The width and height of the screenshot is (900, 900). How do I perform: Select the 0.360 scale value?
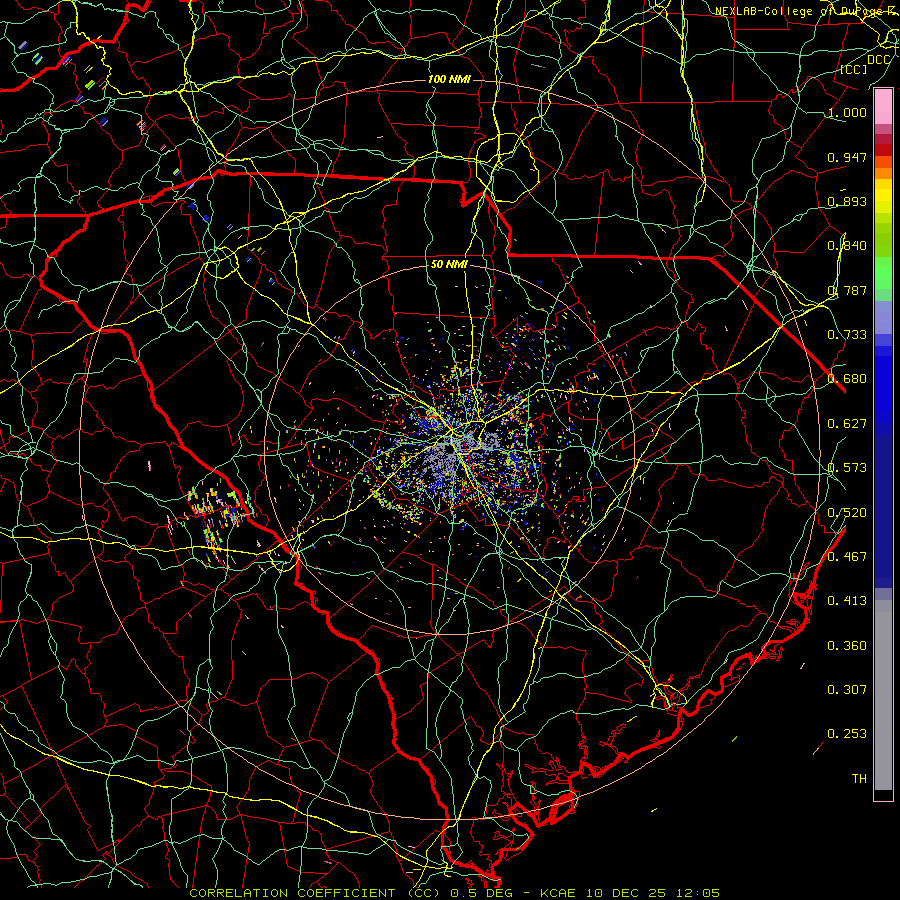pyautogui.click(x=847, y=646)
